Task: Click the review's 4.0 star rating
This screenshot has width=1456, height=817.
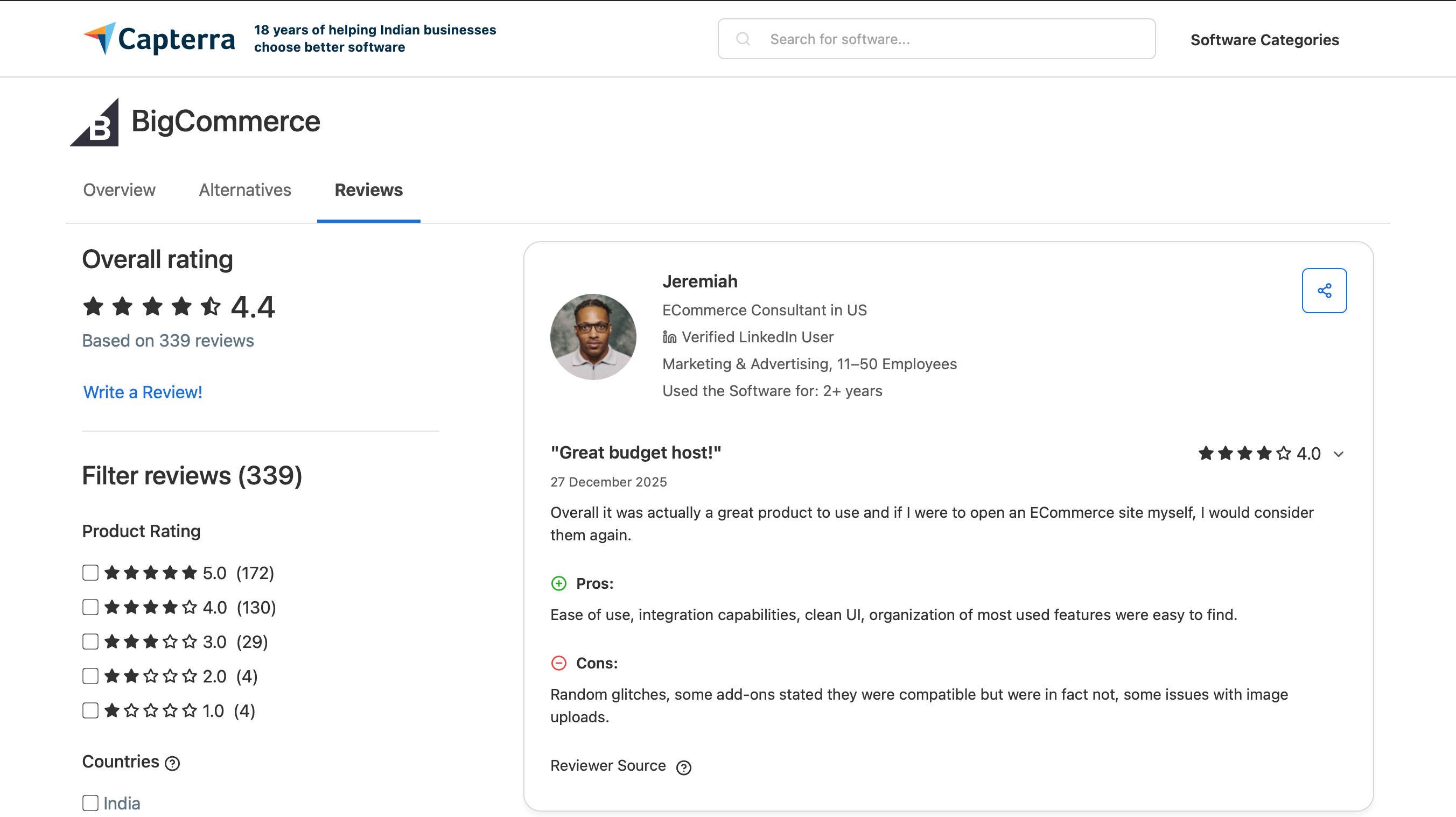Action: pos(1259,453)
